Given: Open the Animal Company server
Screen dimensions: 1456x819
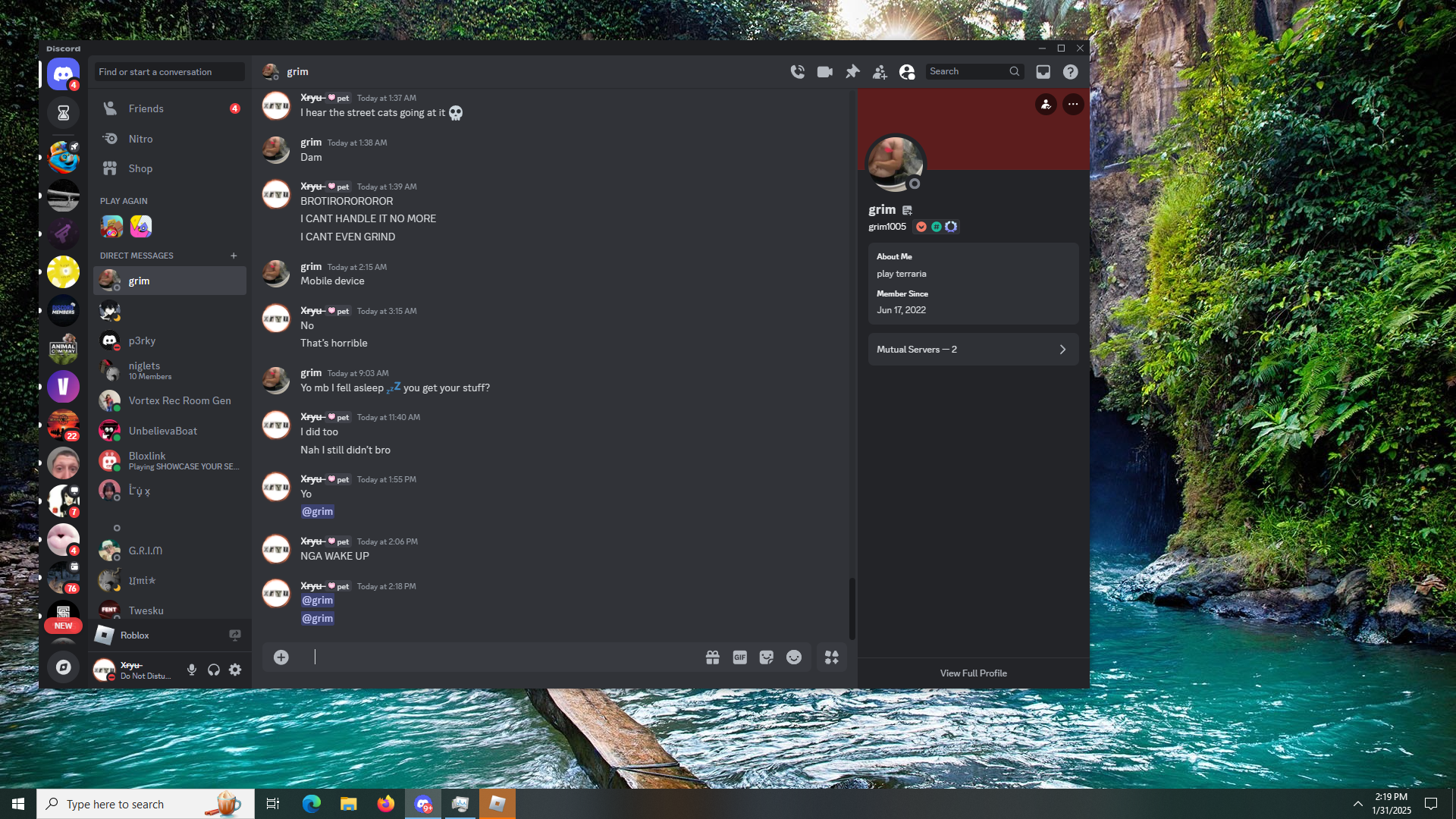Looking at the screenshot, I should (63, 349).
